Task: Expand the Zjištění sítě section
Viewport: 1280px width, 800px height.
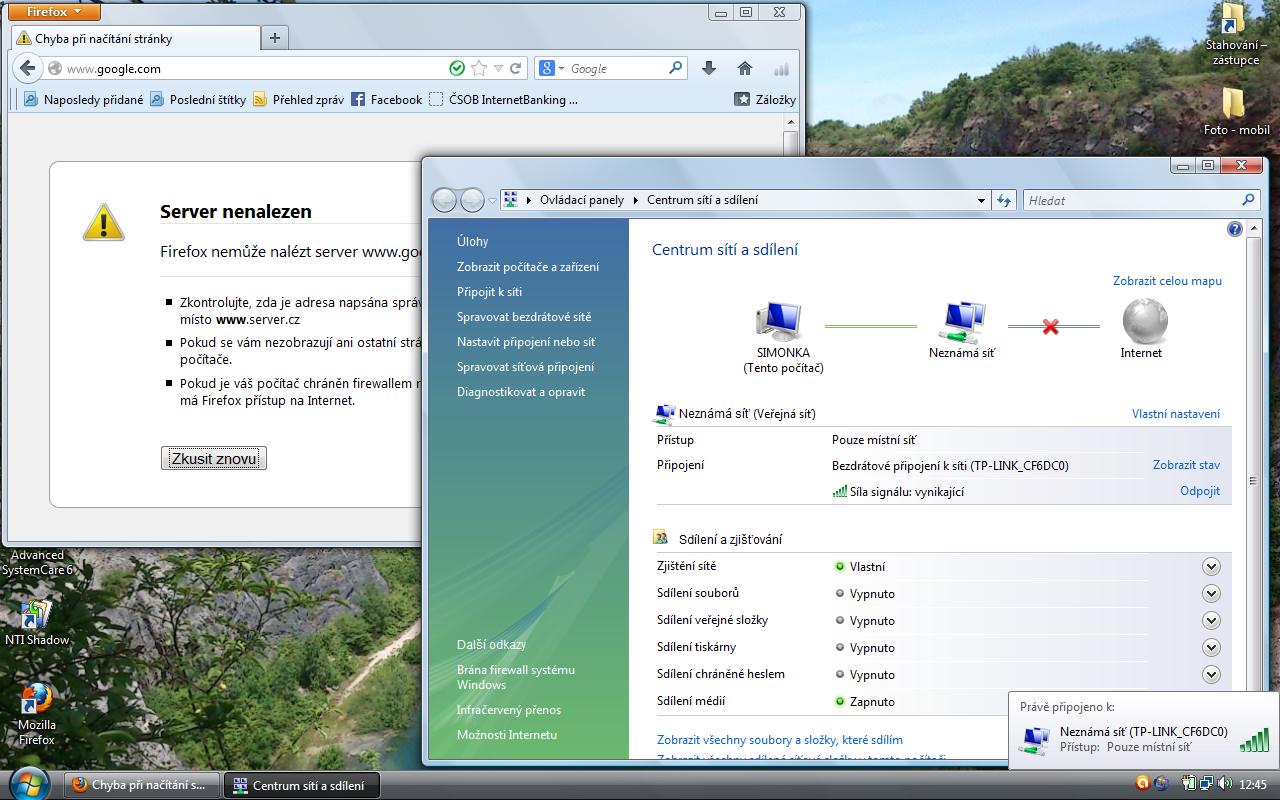Action: click(1211, 566)
